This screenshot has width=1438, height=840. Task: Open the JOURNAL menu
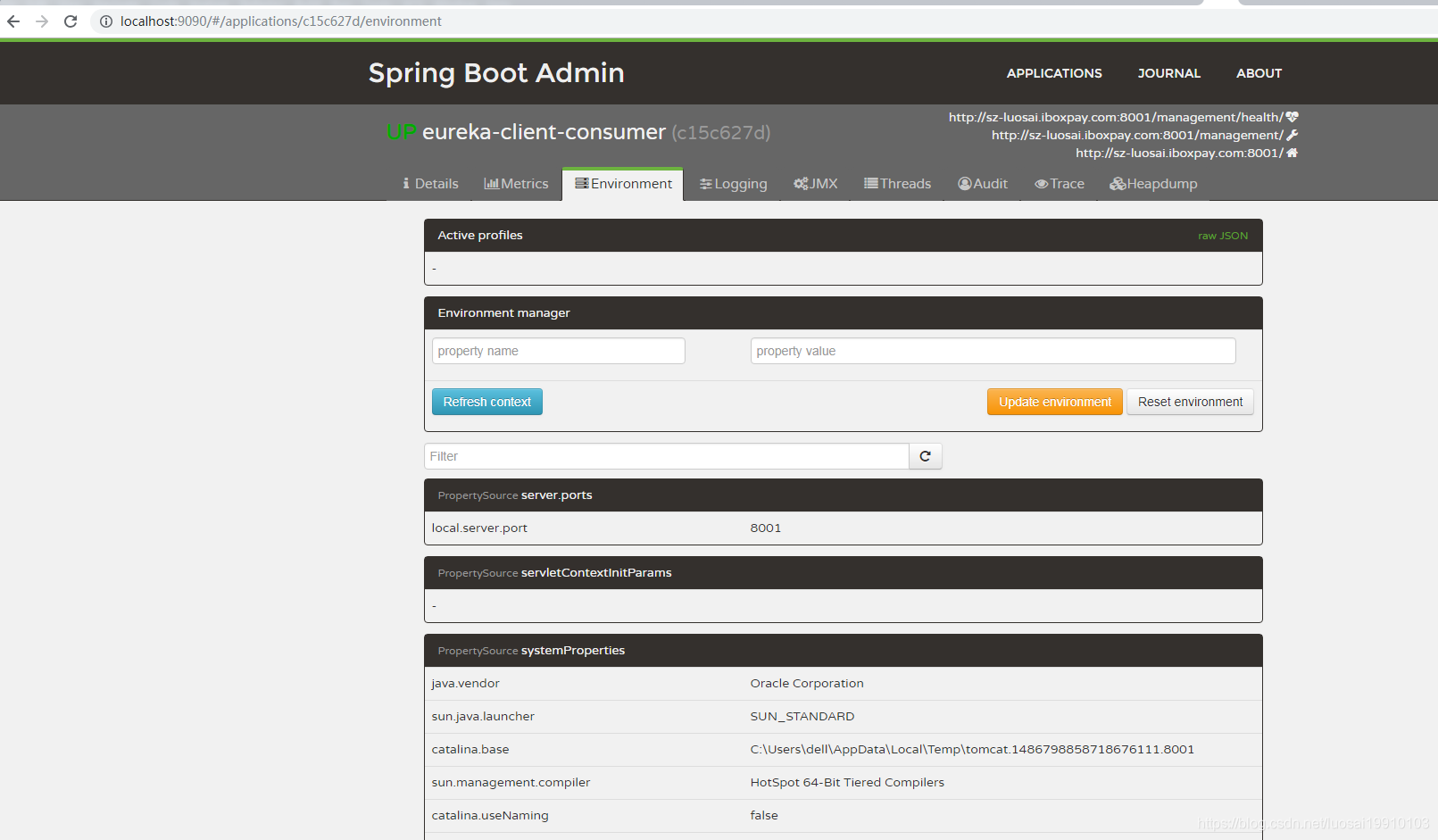pyautogui.click(x=1168, y=73)
